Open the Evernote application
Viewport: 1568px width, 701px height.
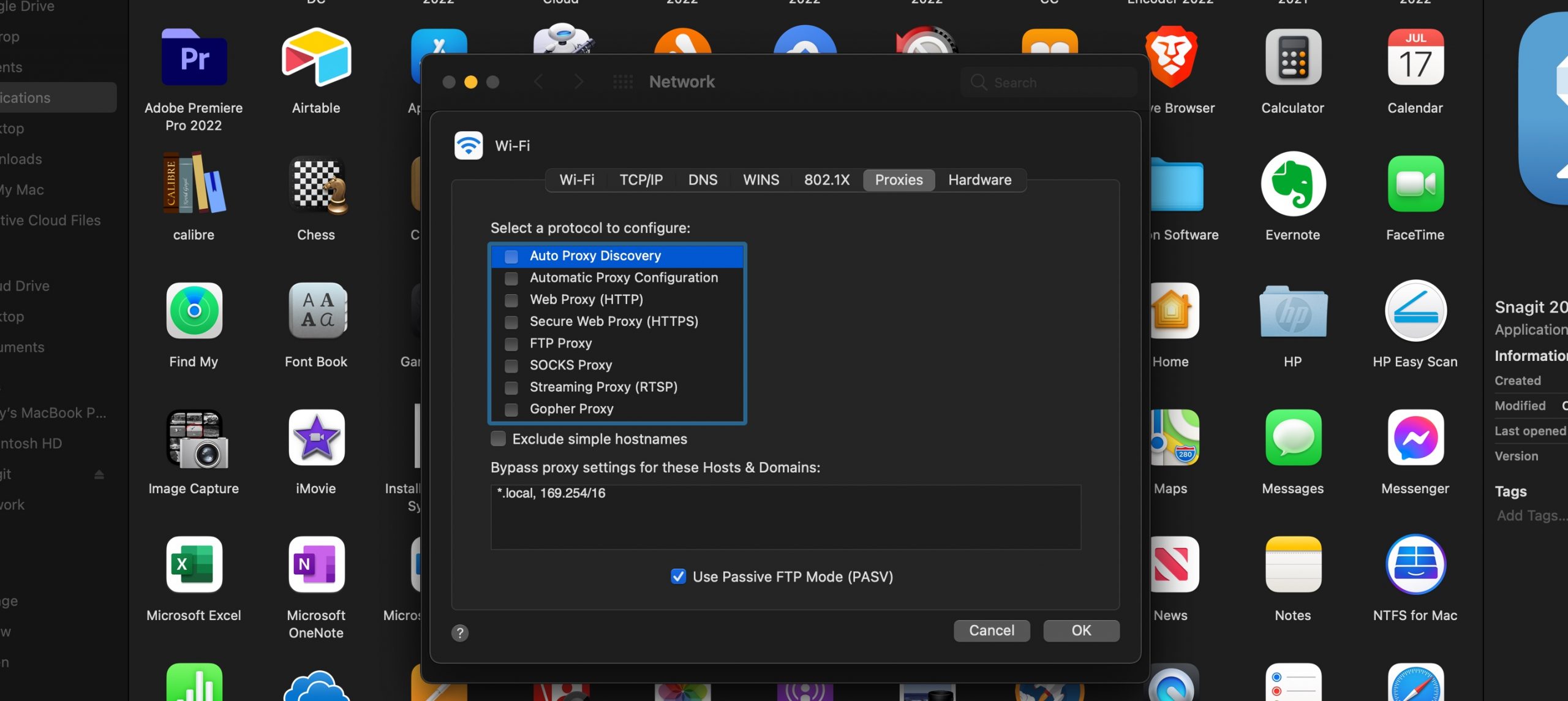click(1293, 184)
